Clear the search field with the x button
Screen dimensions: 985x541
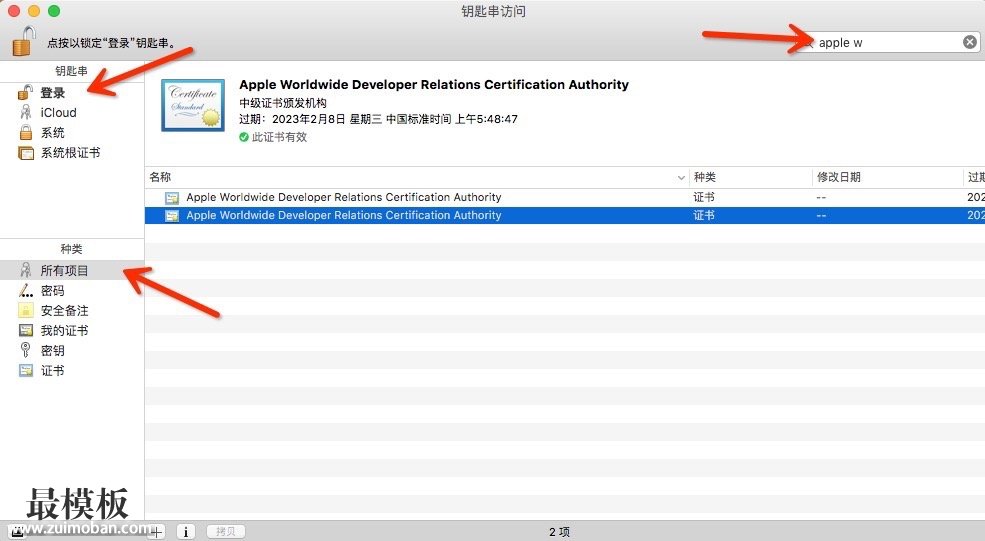[969, 42]
